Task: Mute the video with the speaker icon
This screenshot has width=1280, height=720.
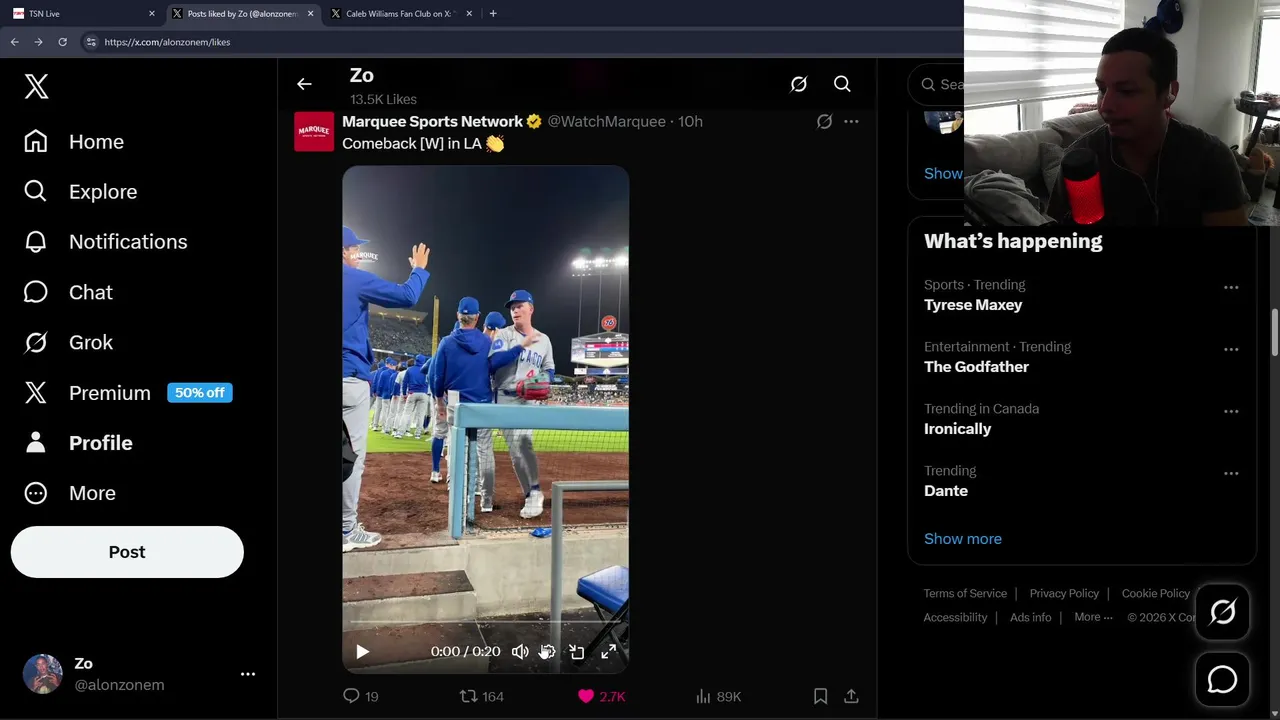Action: click(x=520, y=652)
